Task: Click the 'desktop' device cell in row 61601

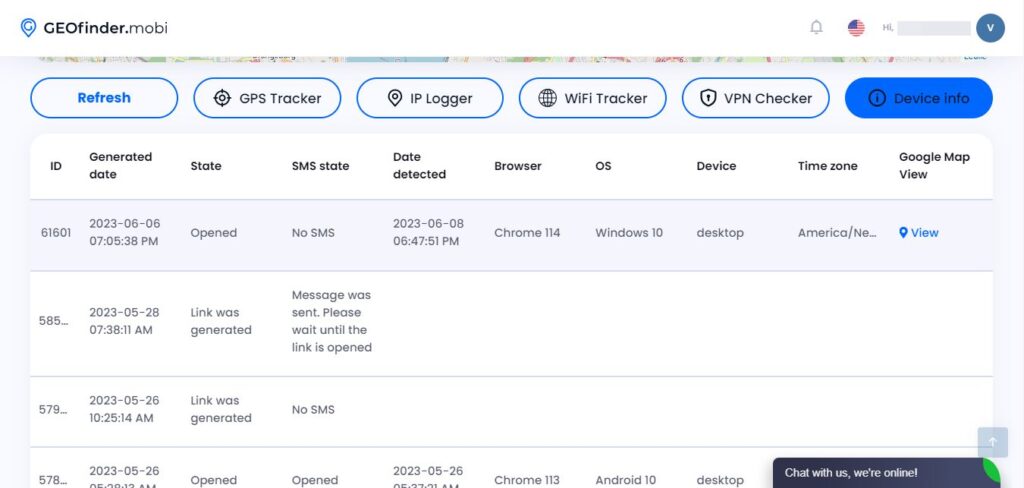Action: click(x=720, y=233)
